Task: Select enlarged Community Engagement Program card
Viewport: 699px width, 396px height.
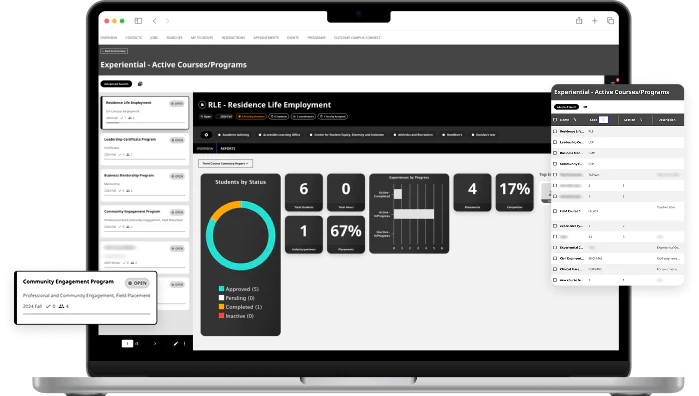Action: tap(86, 297)
